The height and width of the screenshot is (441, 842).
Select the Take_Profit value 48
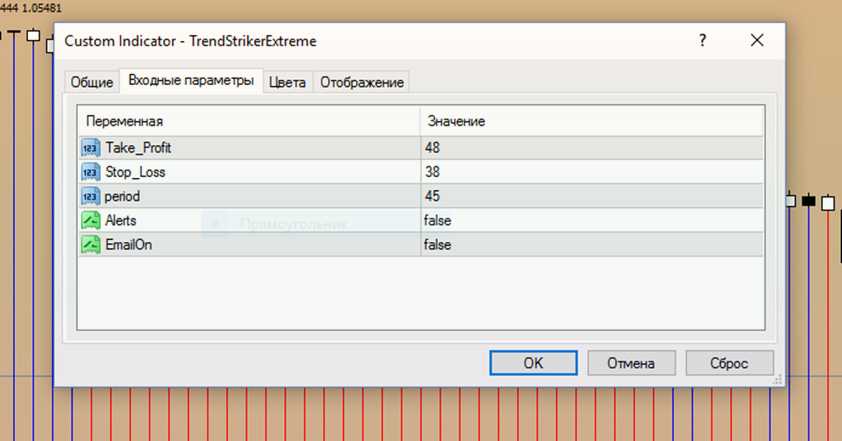tap(590, 148)
